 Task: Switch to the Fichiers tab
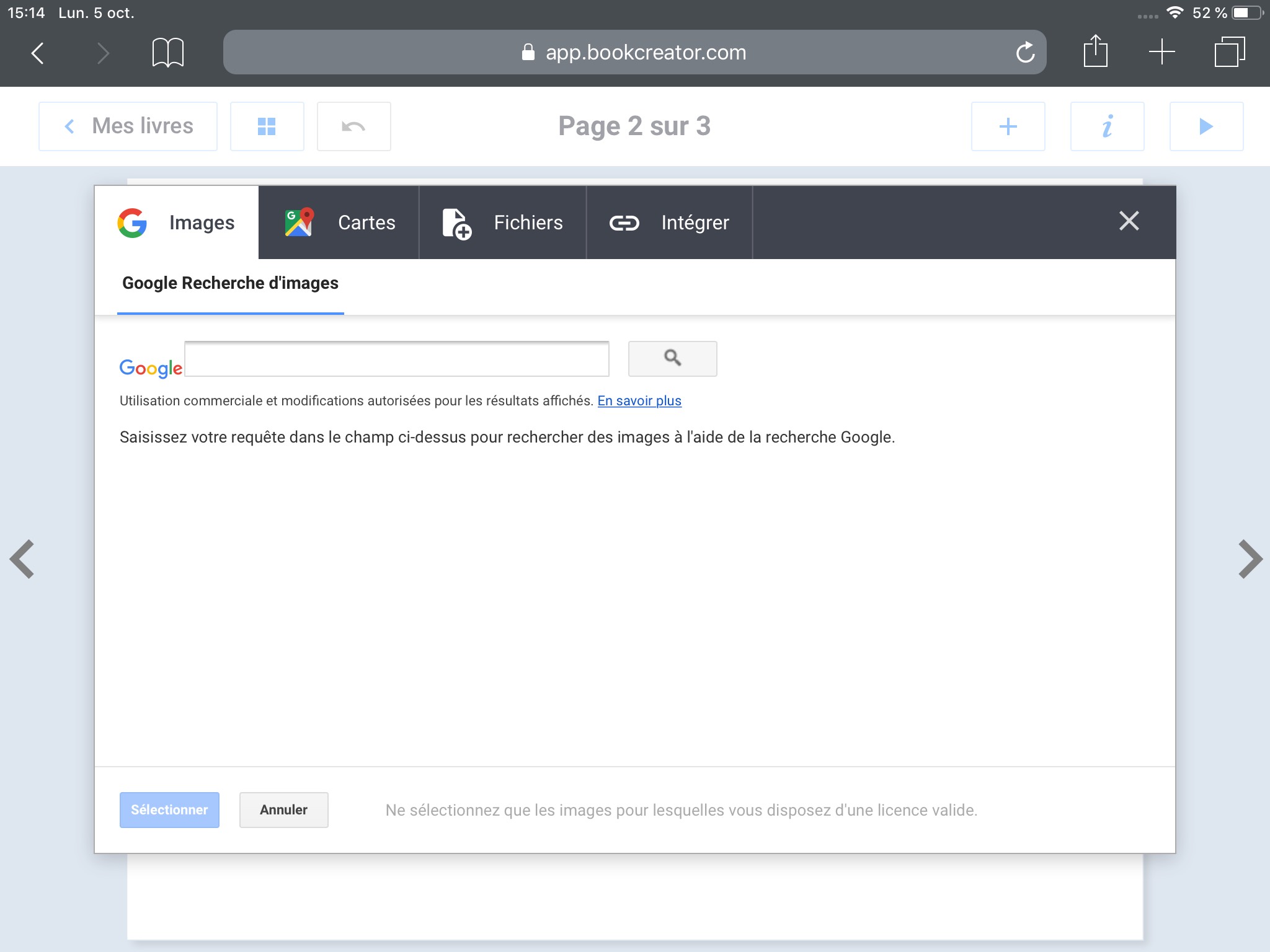coord(502,223)
